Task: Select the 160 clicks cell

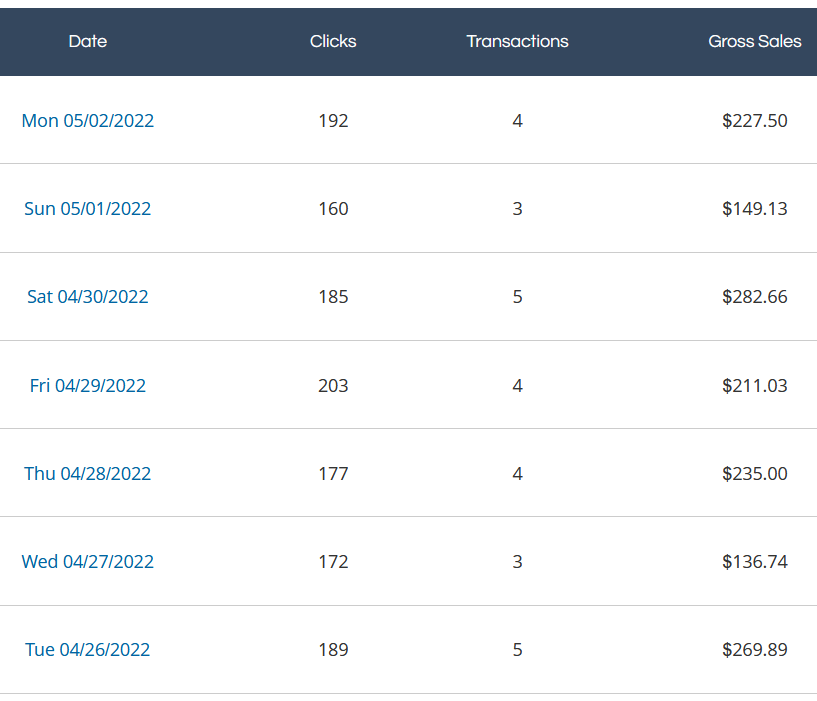Action: click(333, 208)
